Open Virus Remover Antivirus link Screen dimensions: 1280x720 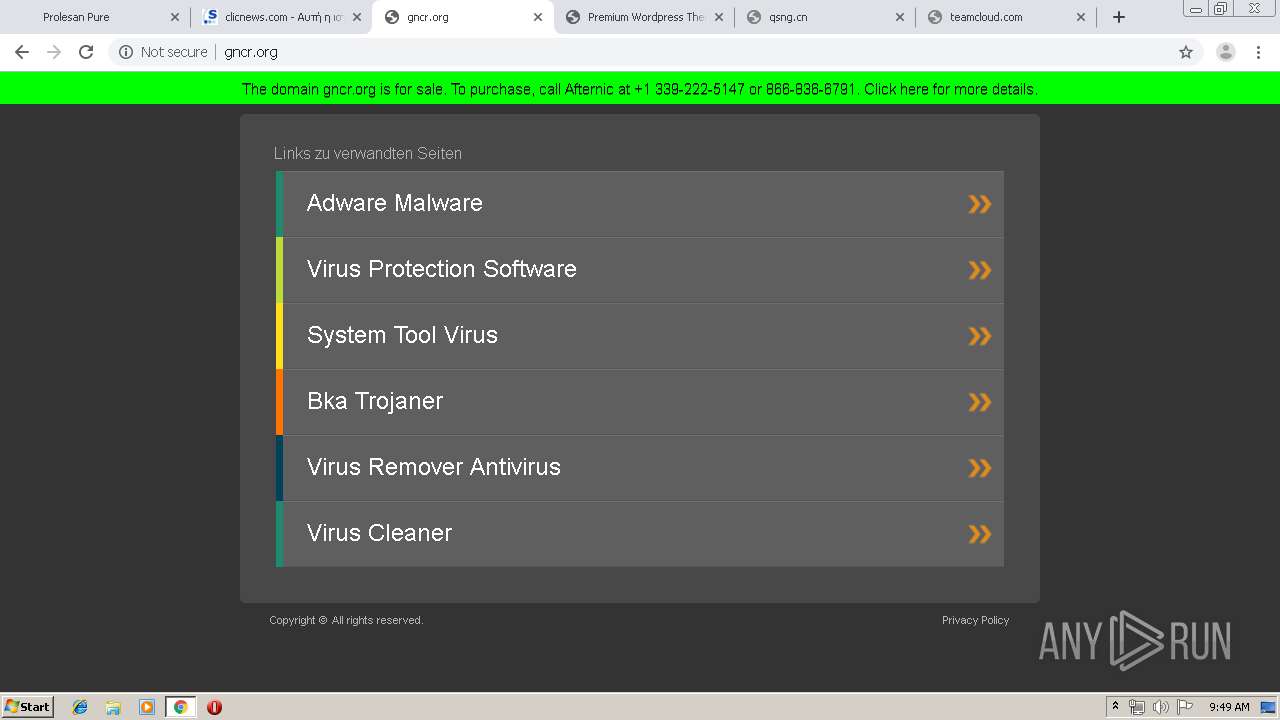click(640, 468)
